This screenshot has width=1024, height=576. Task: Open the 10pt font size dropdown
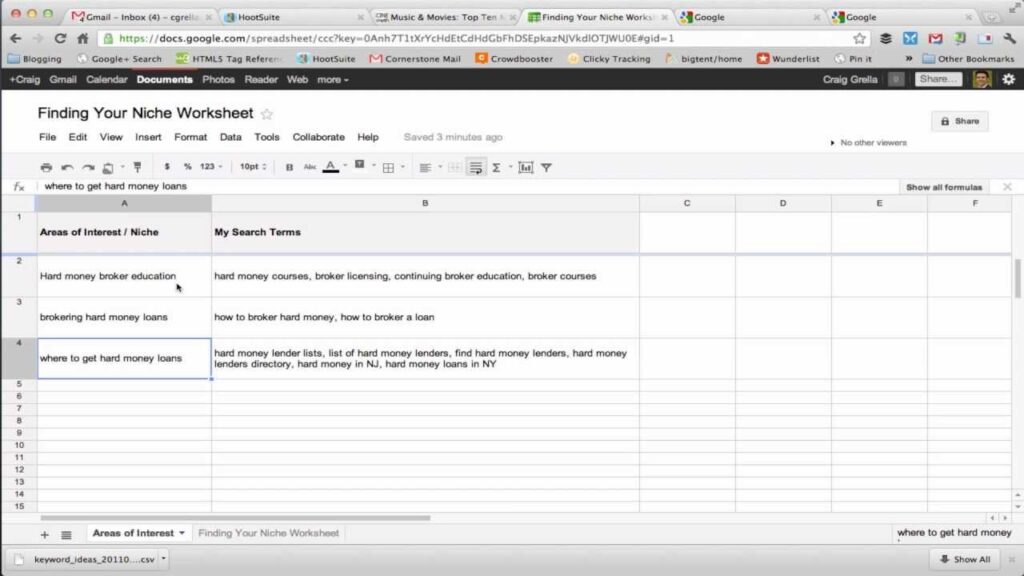pos(253,167)
